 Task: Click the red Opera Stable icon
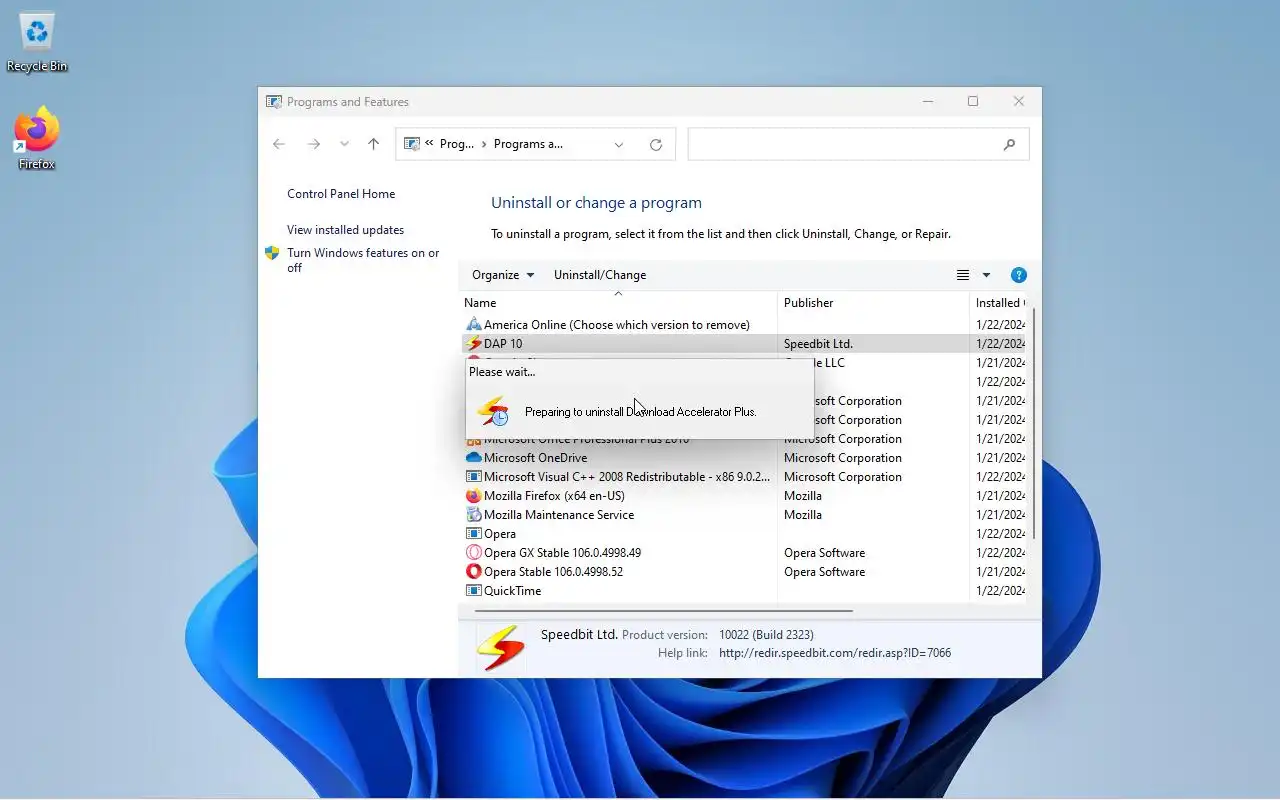pyautogui.click(x=474, y=572)
